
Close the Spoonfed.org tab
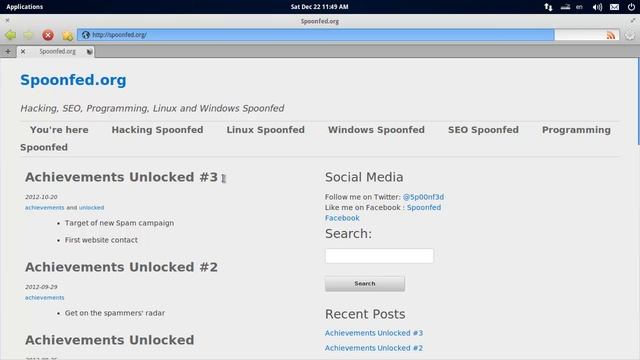(23, 51)
